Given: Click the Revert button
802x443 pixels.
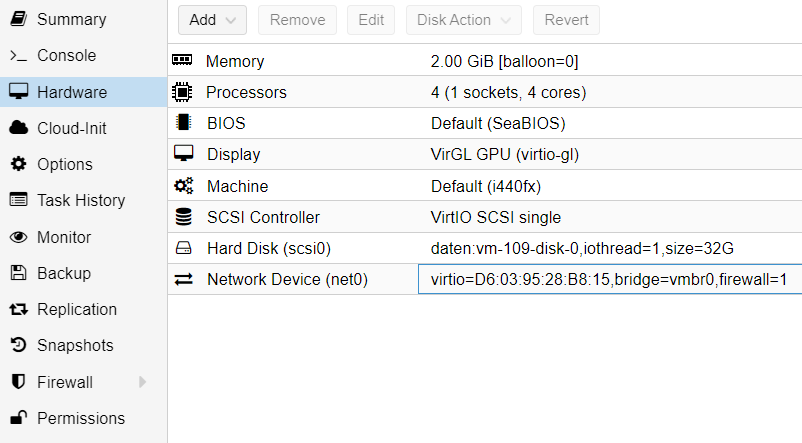Looking at the screenshot, I should tap(566, 20).
